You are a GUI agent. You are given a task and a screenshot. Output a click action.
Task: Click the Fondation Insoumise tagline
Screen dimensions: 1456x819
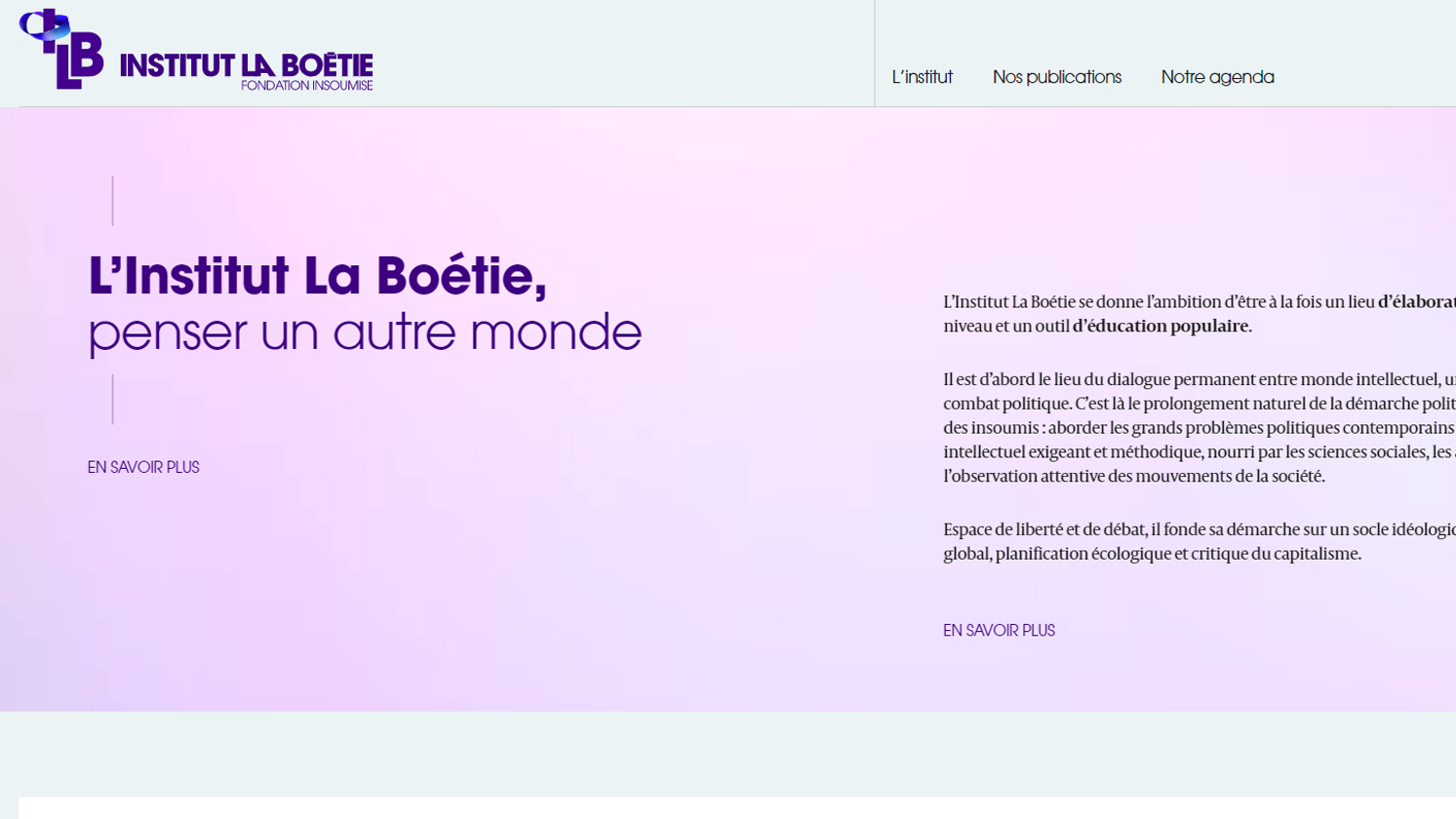pyautogui.click(x=306, y=86)
